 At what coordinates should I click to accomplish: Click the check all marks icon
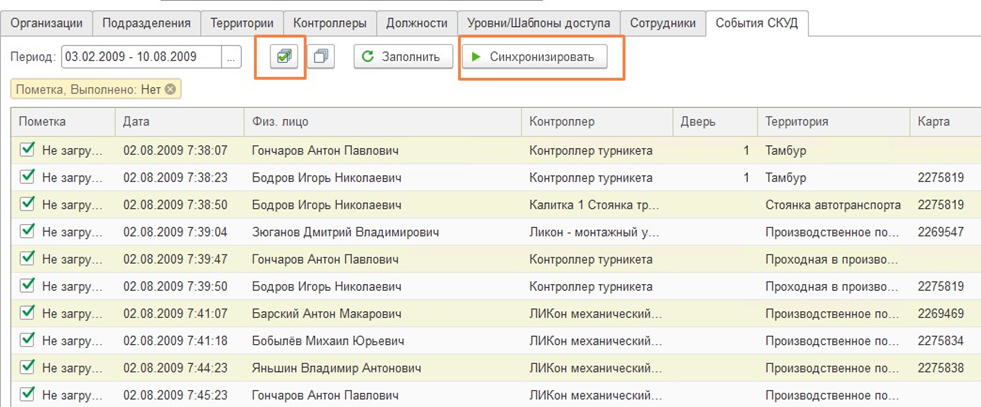click(284, 57)
